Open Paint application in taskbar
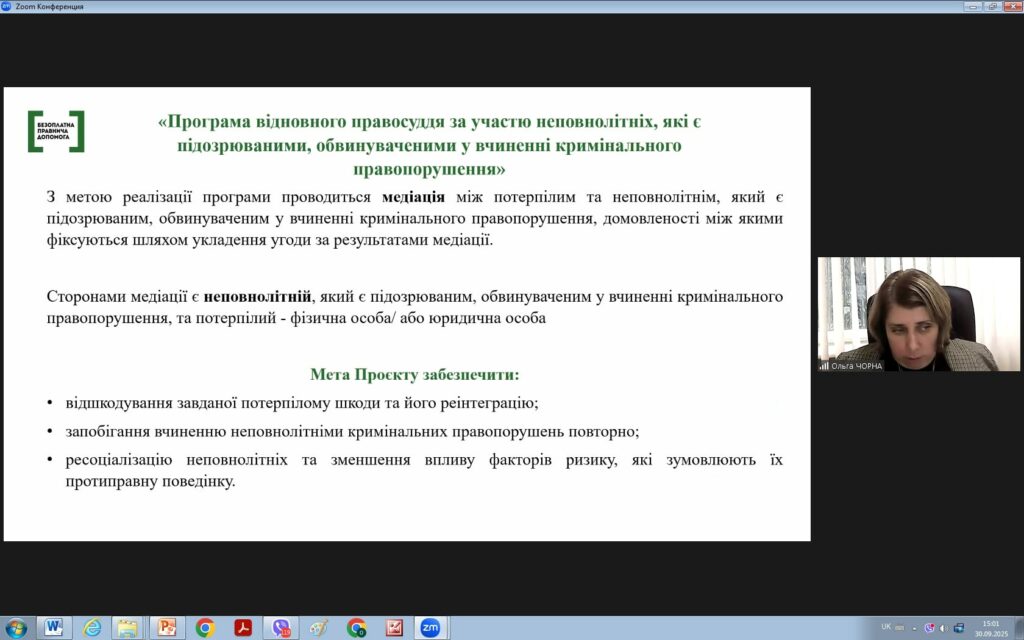The image size is (1024, 640). tap(318, 628)
